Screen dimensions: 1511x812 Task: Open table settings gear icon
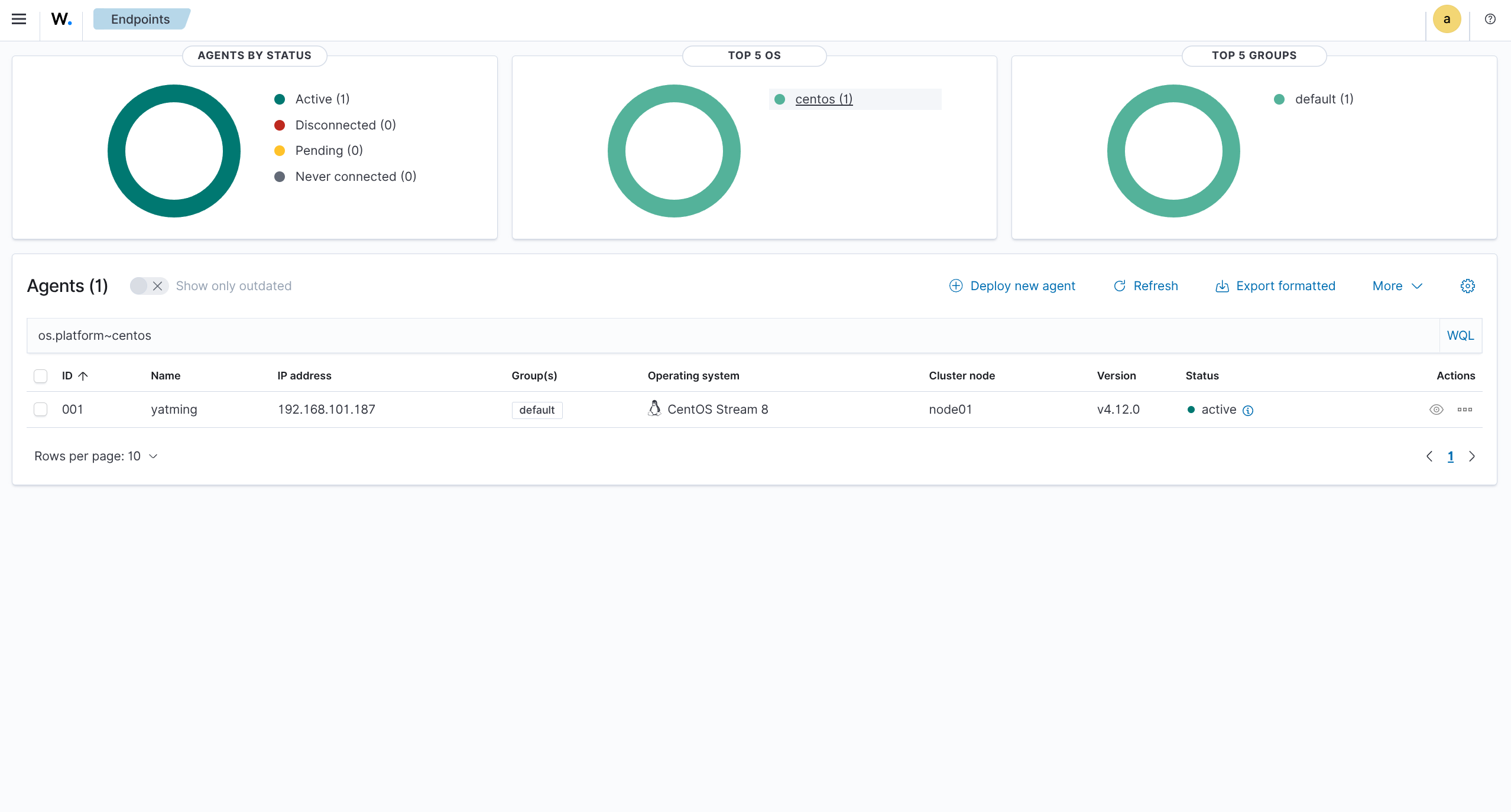(1467, 286)
